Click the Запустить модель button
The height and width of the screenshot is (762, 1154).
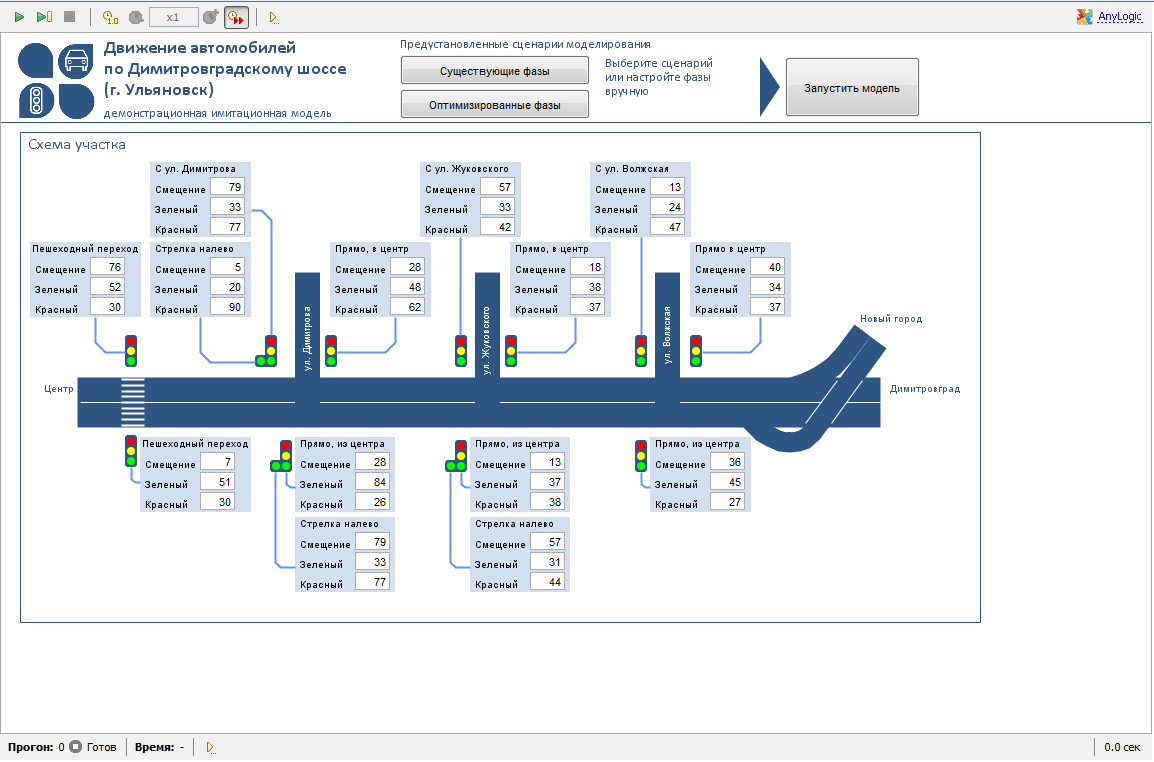point(852,88)
